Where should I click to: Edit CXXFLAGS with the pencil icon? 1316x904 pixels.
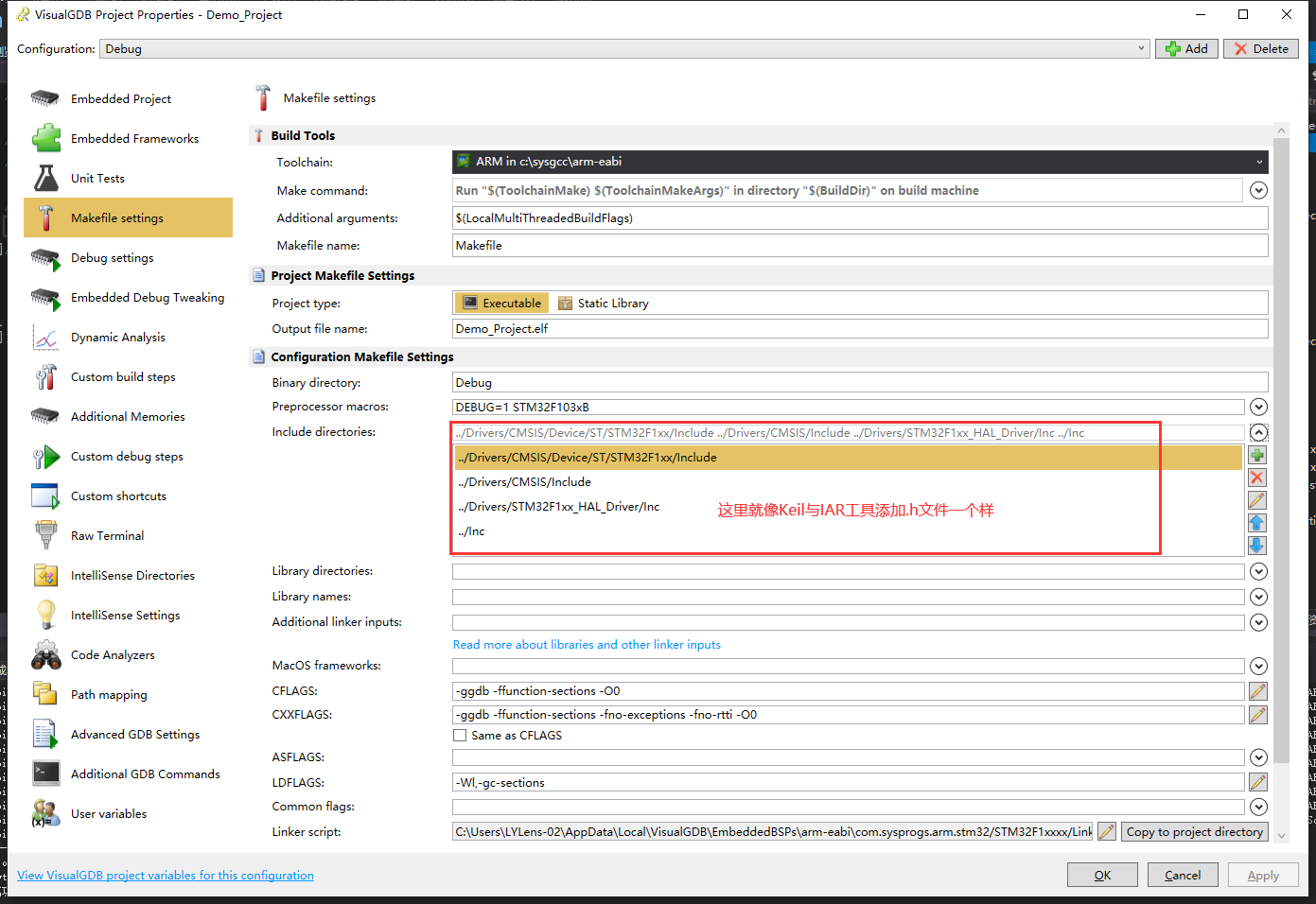pyautogui.click(x=1258, y=715)
